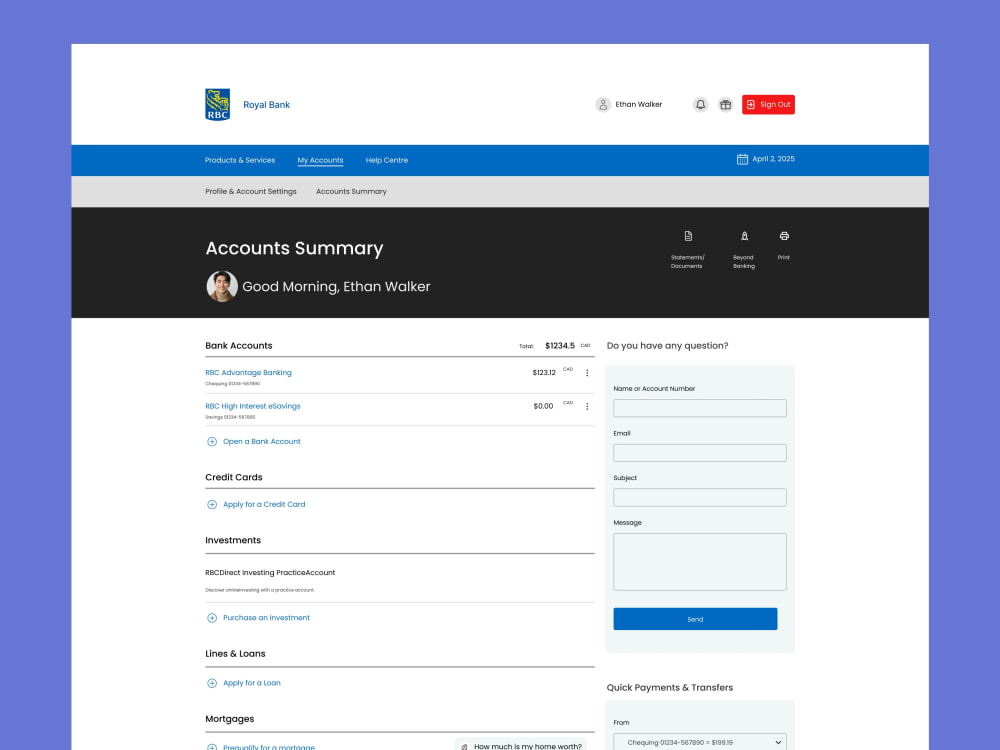Click Apply for a Credit Card link
Screen dimensions: 1000x750
[264, 504]
